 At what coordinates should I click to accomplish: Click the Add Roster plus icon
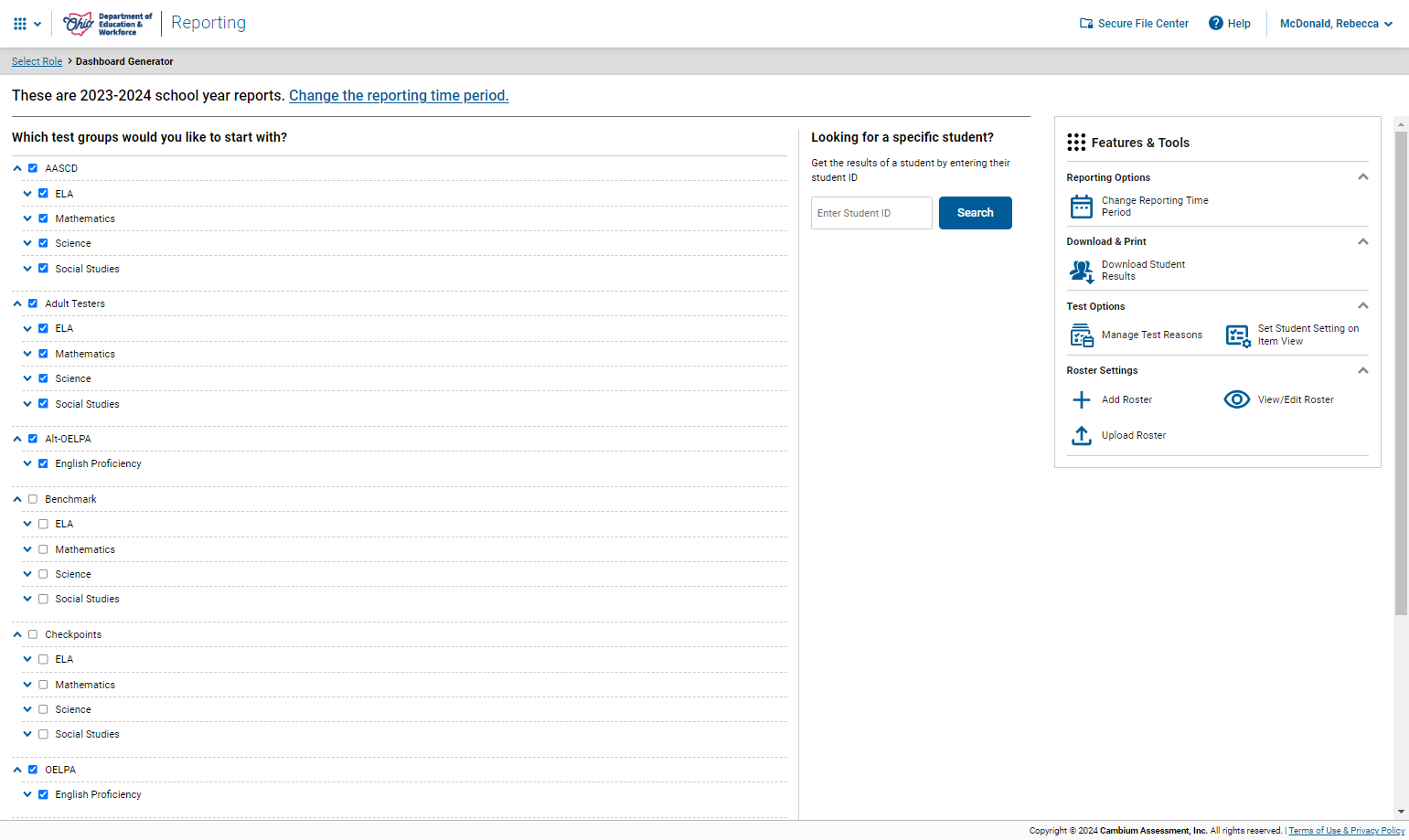(1082, 399)
